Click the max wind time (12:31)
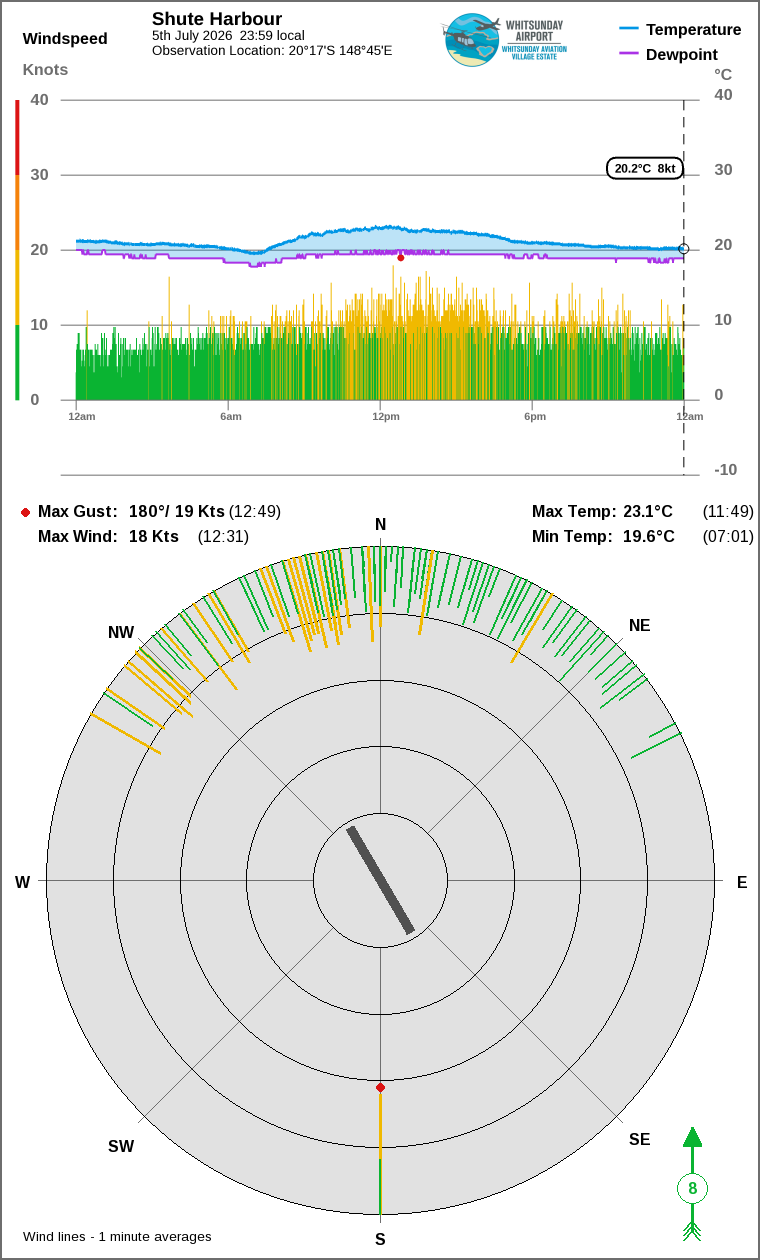760x1260 pixels. click(223, 536)
